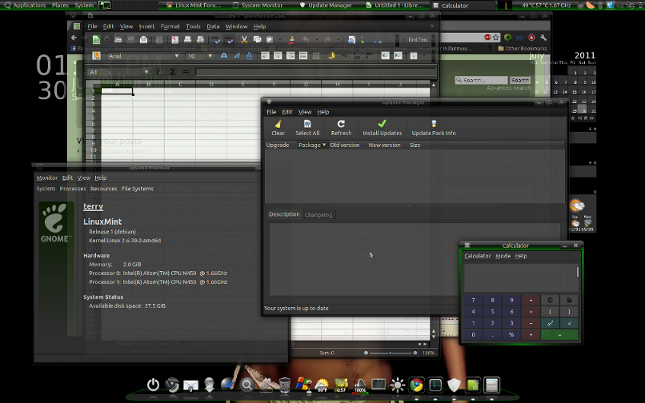This screenshot has width=645, height=403.
Task: Click the shield Update Manager dock icon
Action: click(x=454, y=385)
